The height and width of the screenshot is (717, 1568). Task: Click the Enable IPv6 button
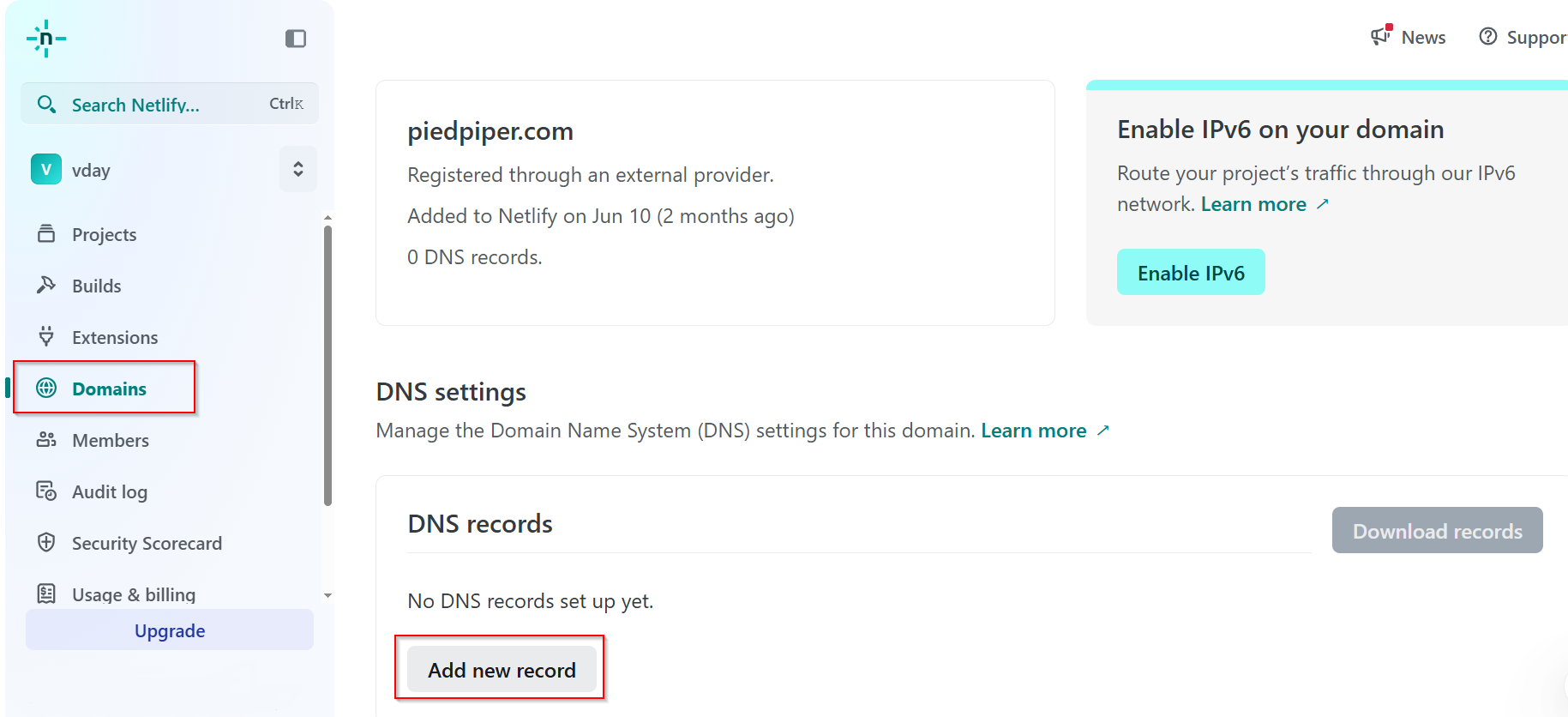point(1190,273)
